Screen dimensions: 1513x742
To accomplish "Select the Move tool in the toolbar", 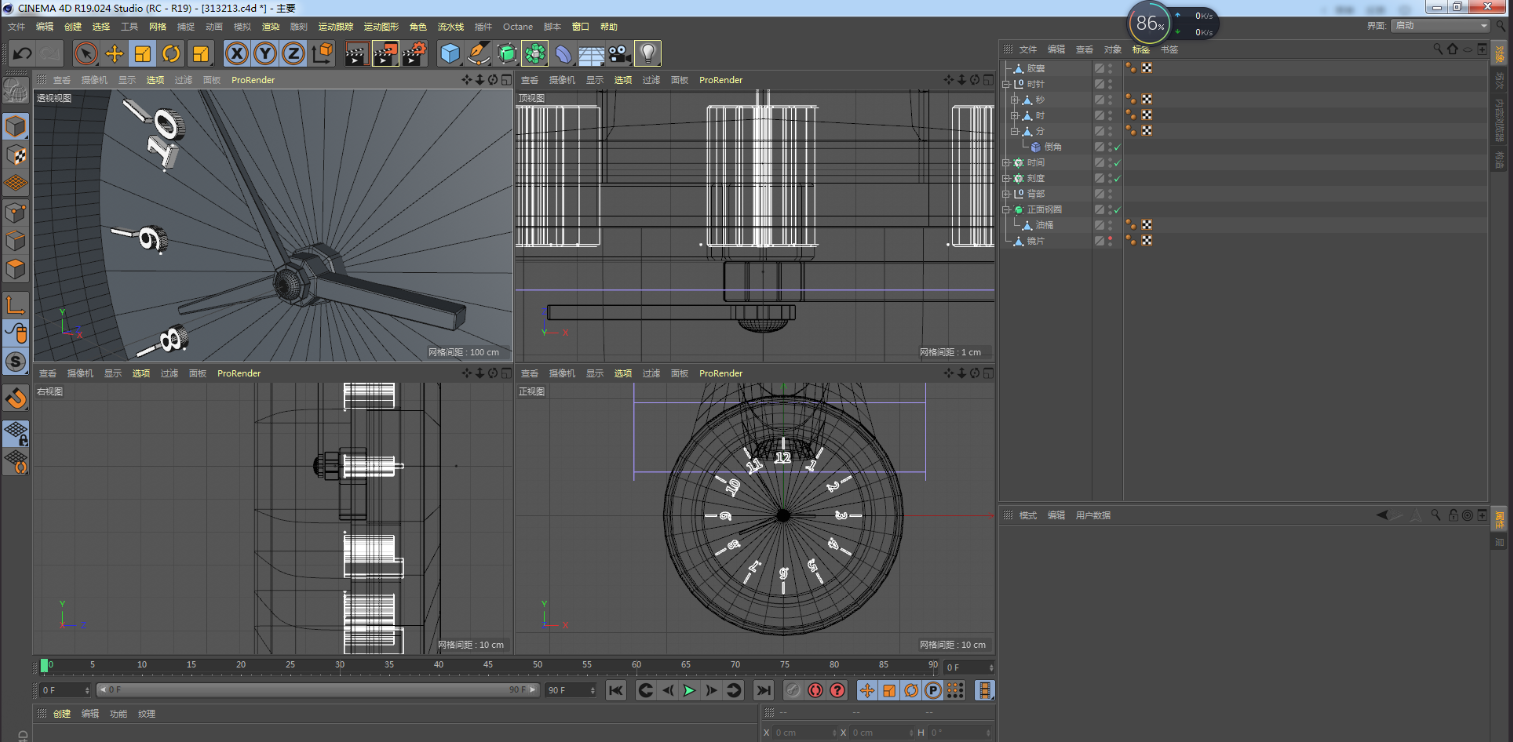I will coord(114,53).
